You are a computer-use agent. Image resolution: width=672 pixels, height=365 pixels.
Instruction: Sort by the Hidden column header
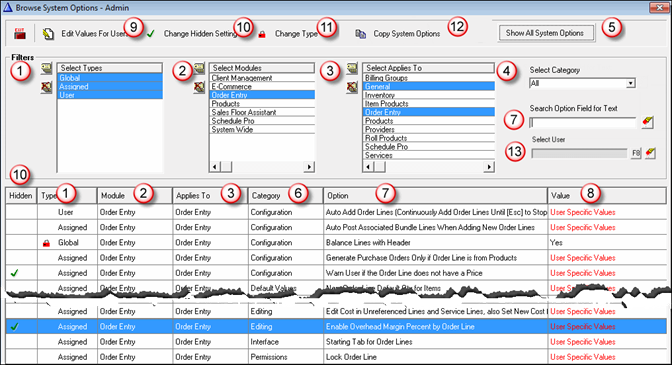(21, 196)
